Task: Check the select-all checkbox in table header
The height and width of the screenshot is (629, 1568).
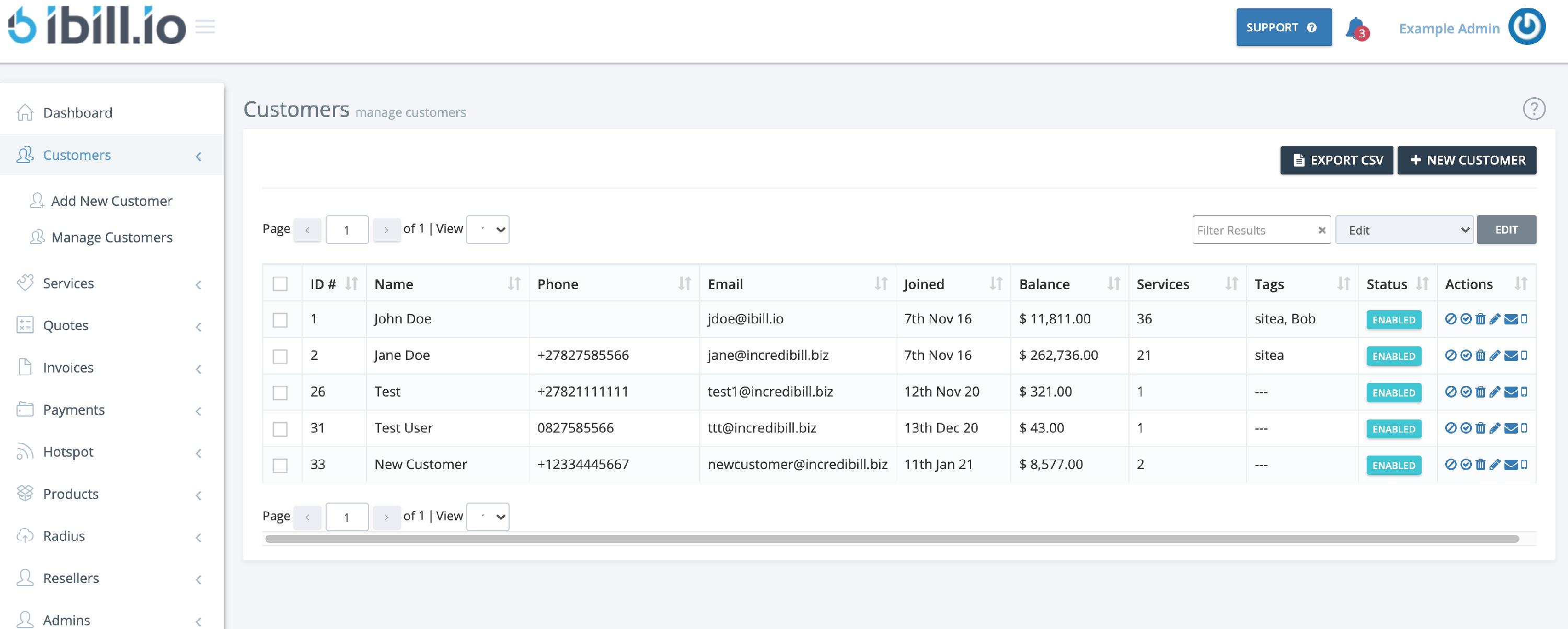Action: (x=280, y=284)
